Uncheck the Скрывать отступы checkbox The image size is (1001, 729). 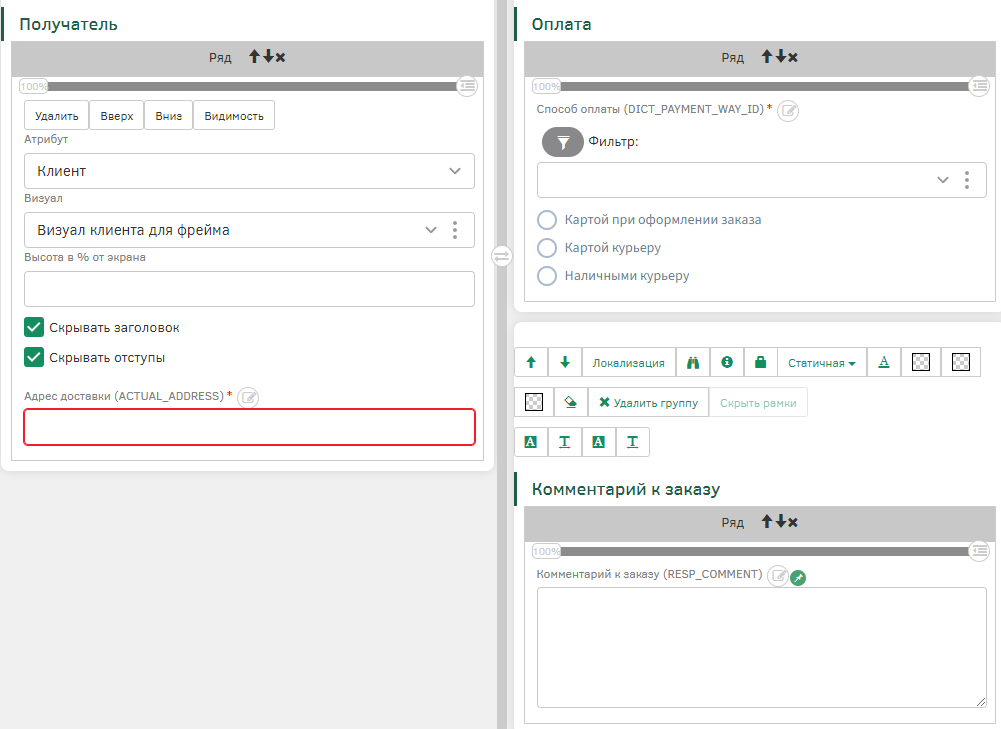35,357
